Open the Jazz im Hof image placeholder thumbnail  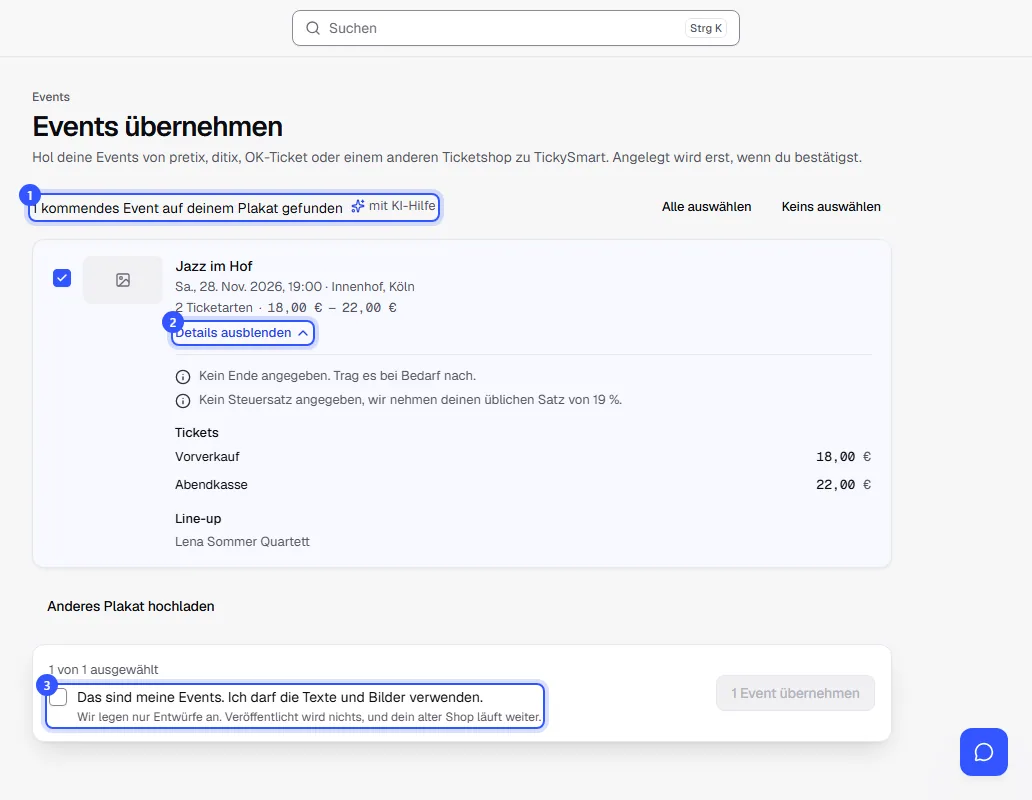tap(122, 280)
